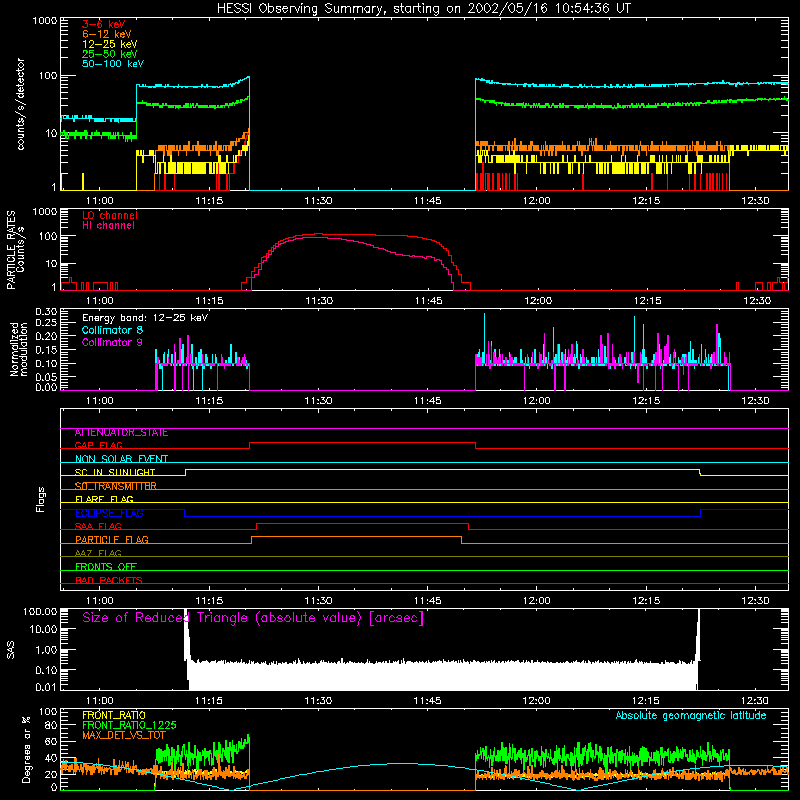Image resolution: width=800 pixels, height=800 pixels.
Task: Click the 11:30 time label below the Flags panel
Action: (x=318, y=601)
